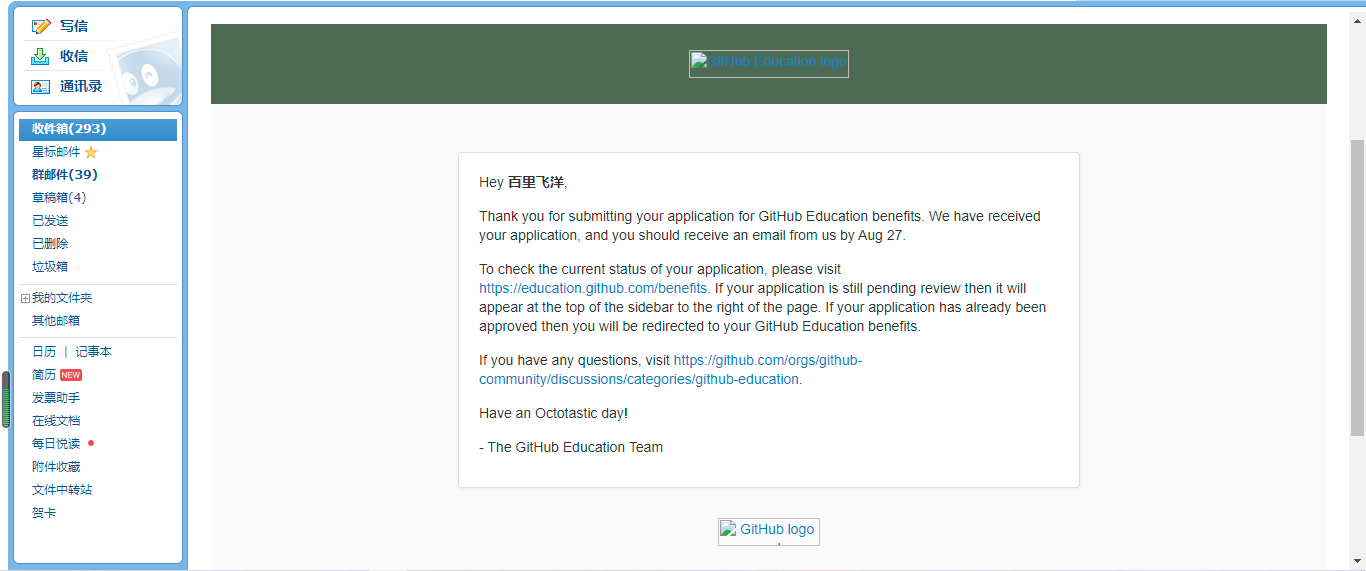Open 星标邮件 starred mail folder
This screenshot has height=571, width=1366.
point(58,152)
